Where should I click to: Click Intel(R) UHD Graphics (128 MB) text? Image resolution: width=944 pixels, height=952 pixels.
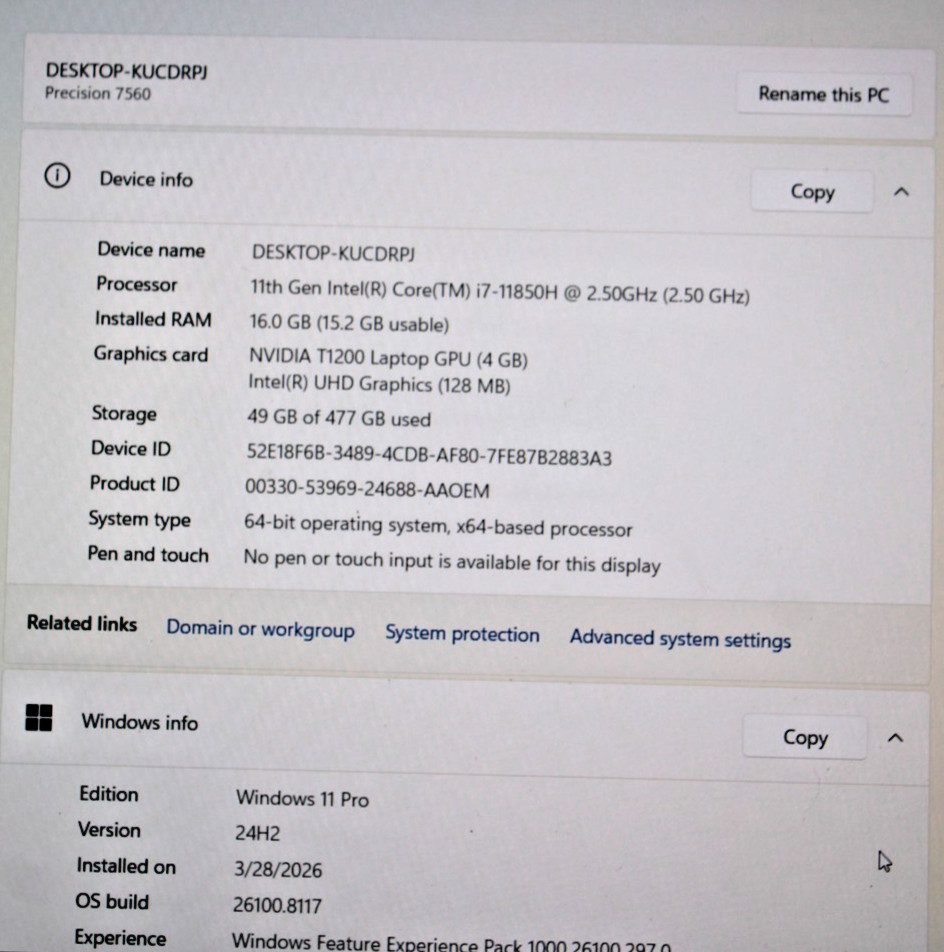click(x=379, y=384)
